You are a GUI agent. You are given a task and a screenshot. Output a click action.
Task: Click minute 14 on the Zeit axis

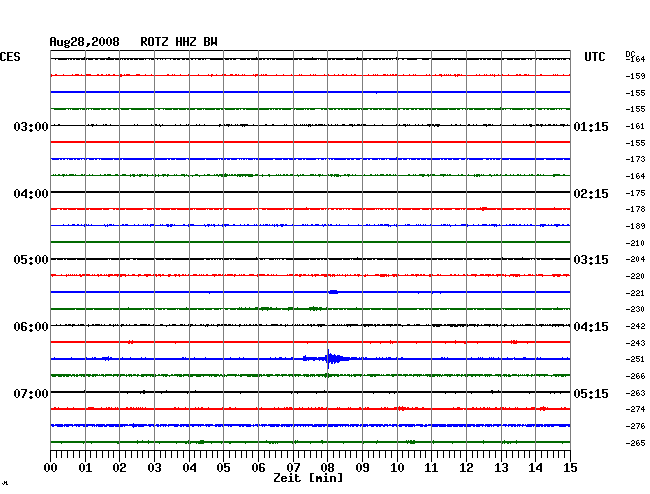(535, 468)
